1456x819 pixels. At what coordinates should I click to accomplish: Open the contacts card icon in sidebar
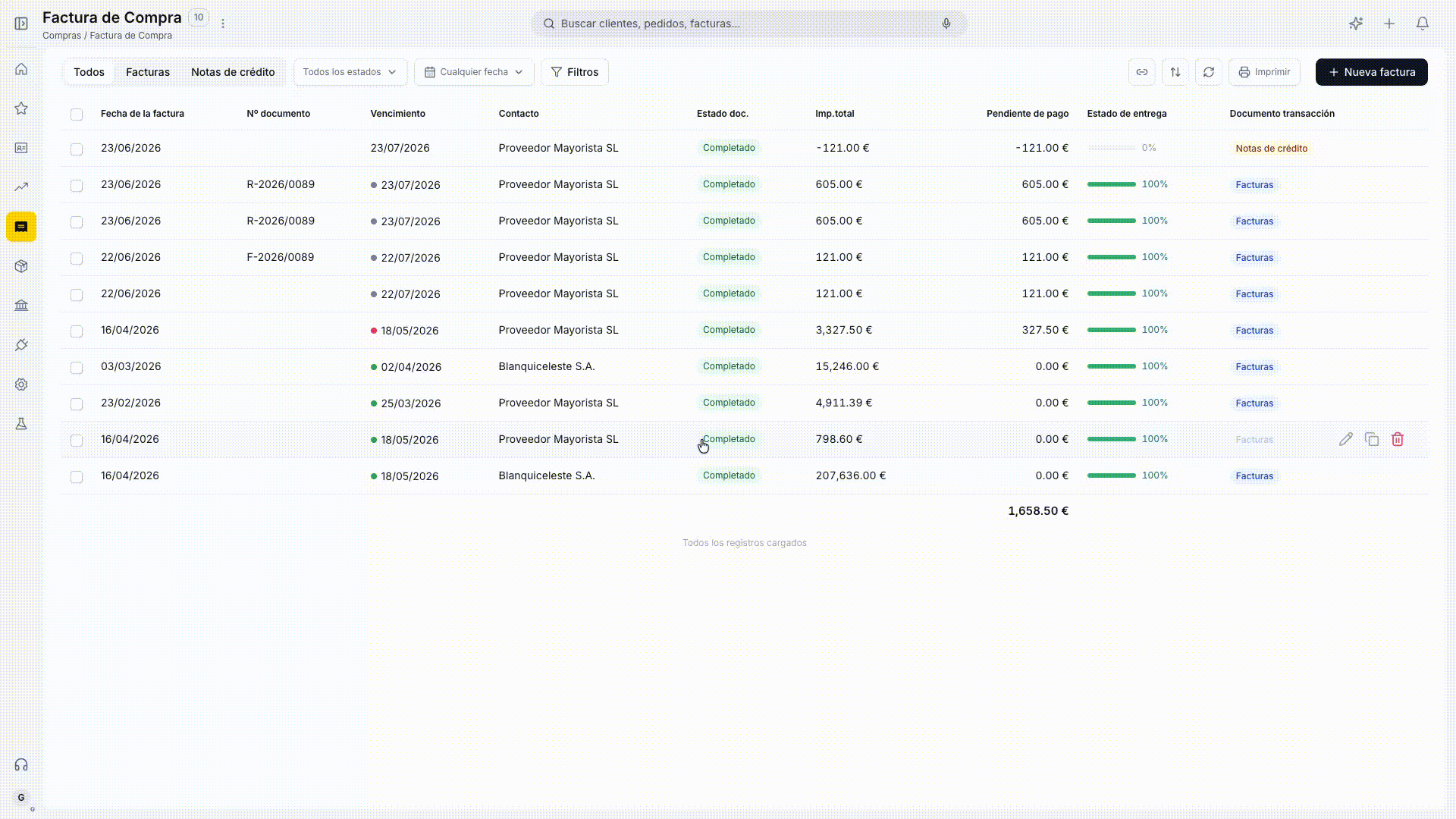pos(21,148)
